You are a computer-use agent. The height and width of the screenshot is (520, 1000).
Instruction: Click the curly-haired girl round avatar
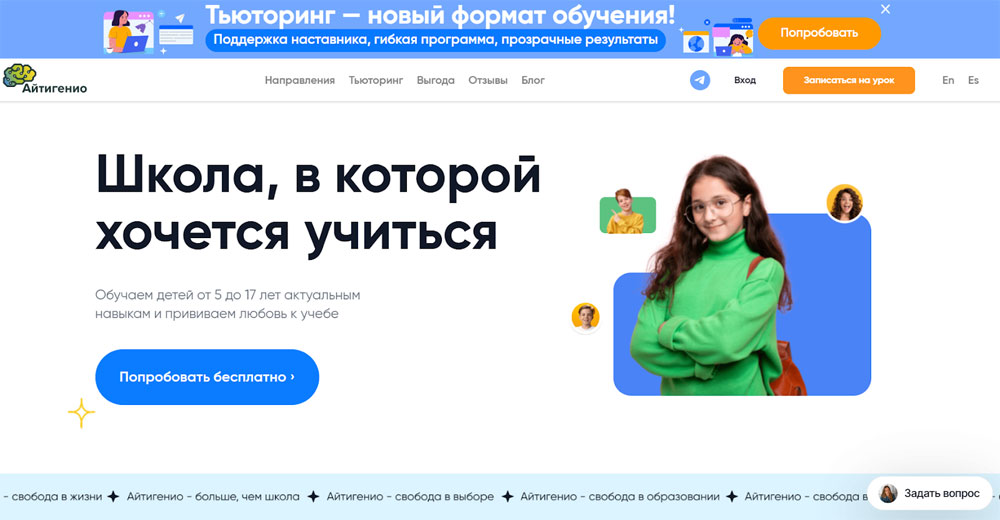(844, 203)
